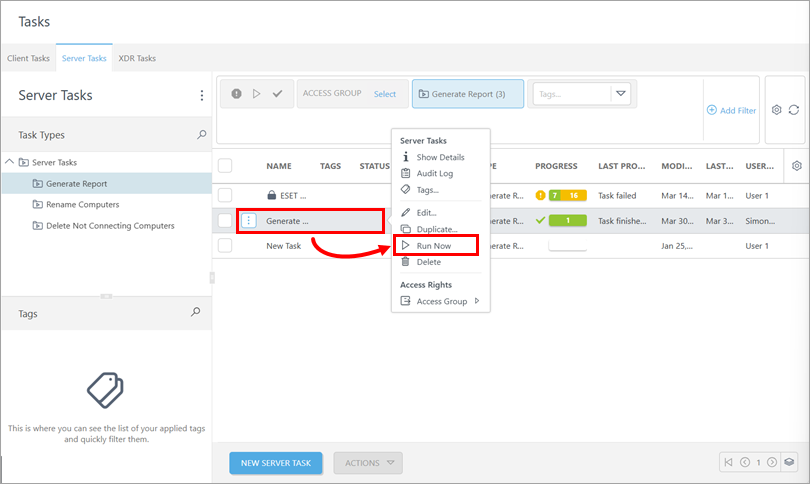This screenshot has height=484, width=810.
Task: Search task types with magnifier icon
Action: (x=201, y=135)
